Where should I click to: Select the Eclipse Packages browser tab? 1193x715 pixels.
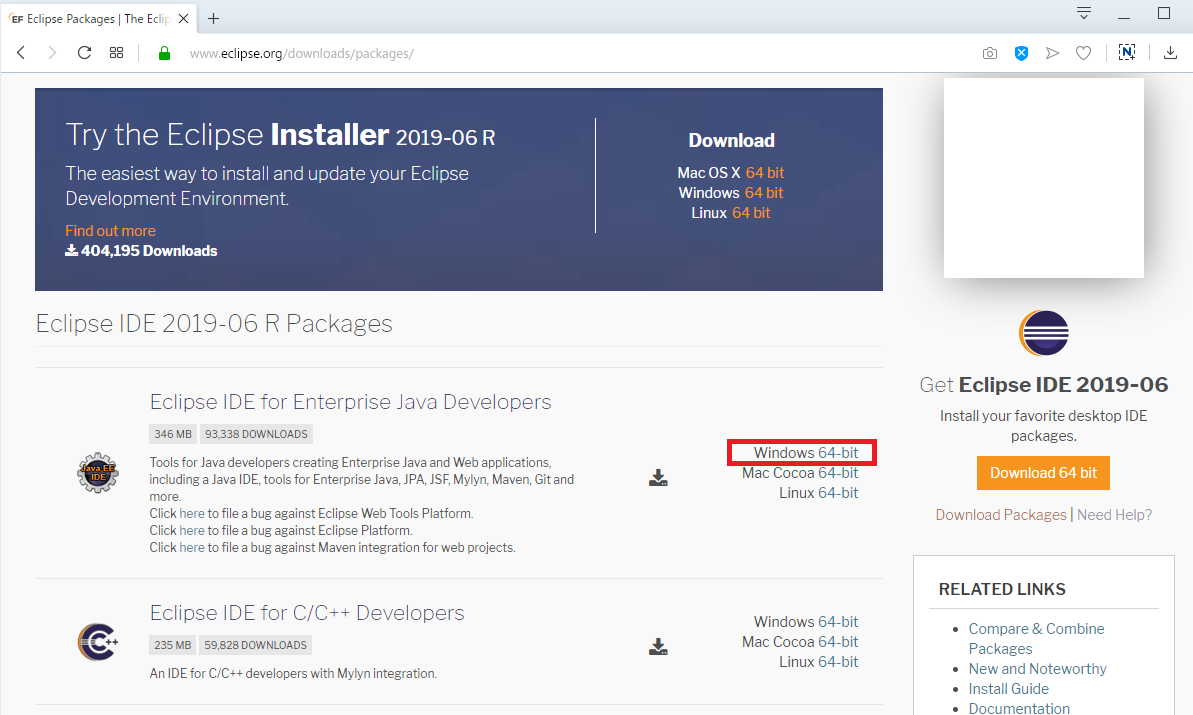[97, 18]
